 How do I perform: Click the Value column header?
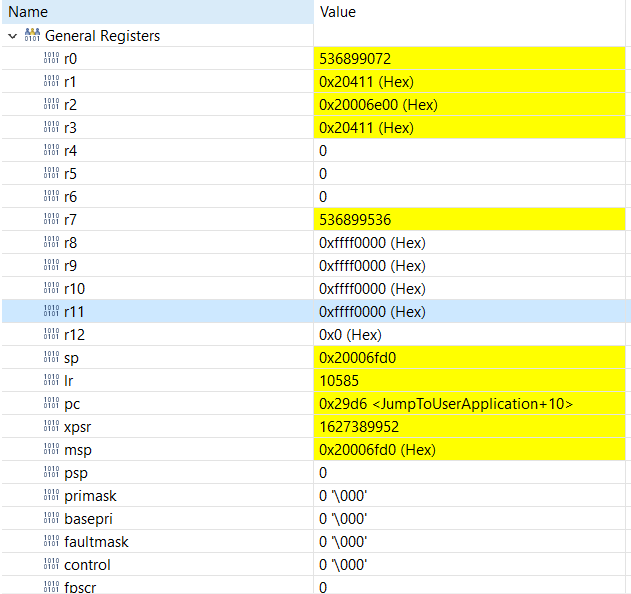(x=338, y=12)
